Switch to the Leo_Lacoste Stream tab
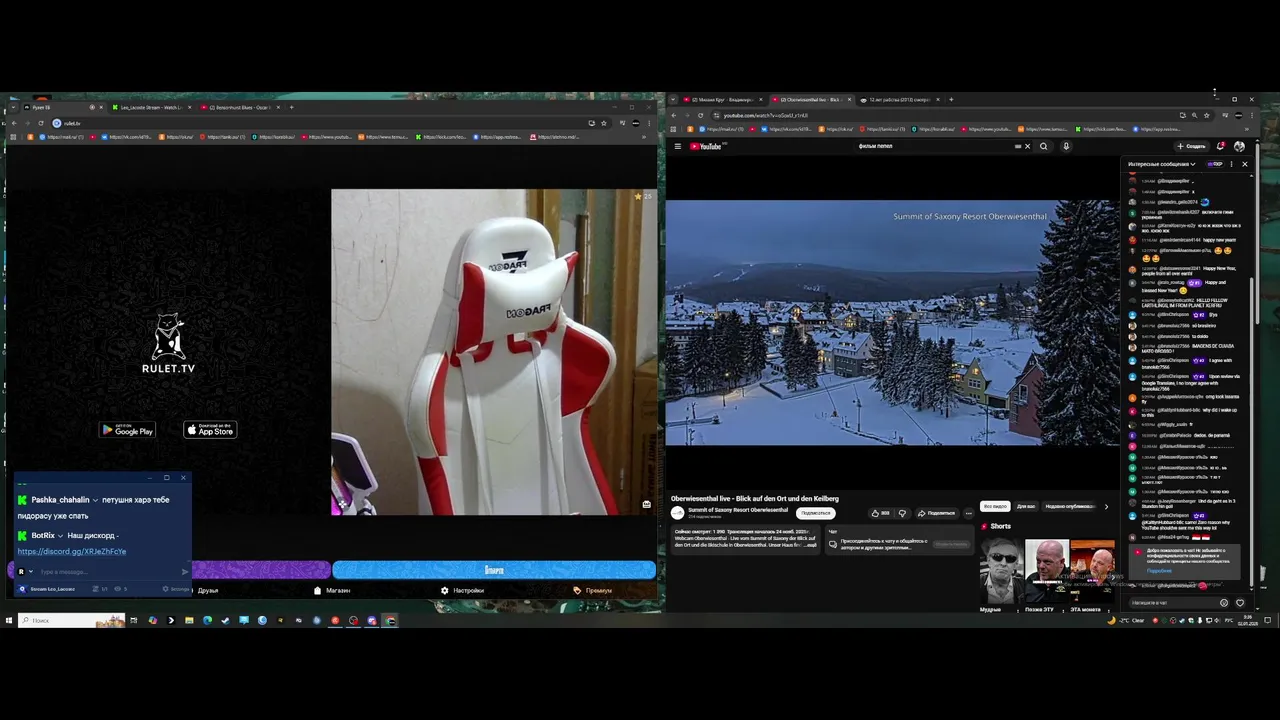Viewport: 1280px width, 720px height. point(151,107)
